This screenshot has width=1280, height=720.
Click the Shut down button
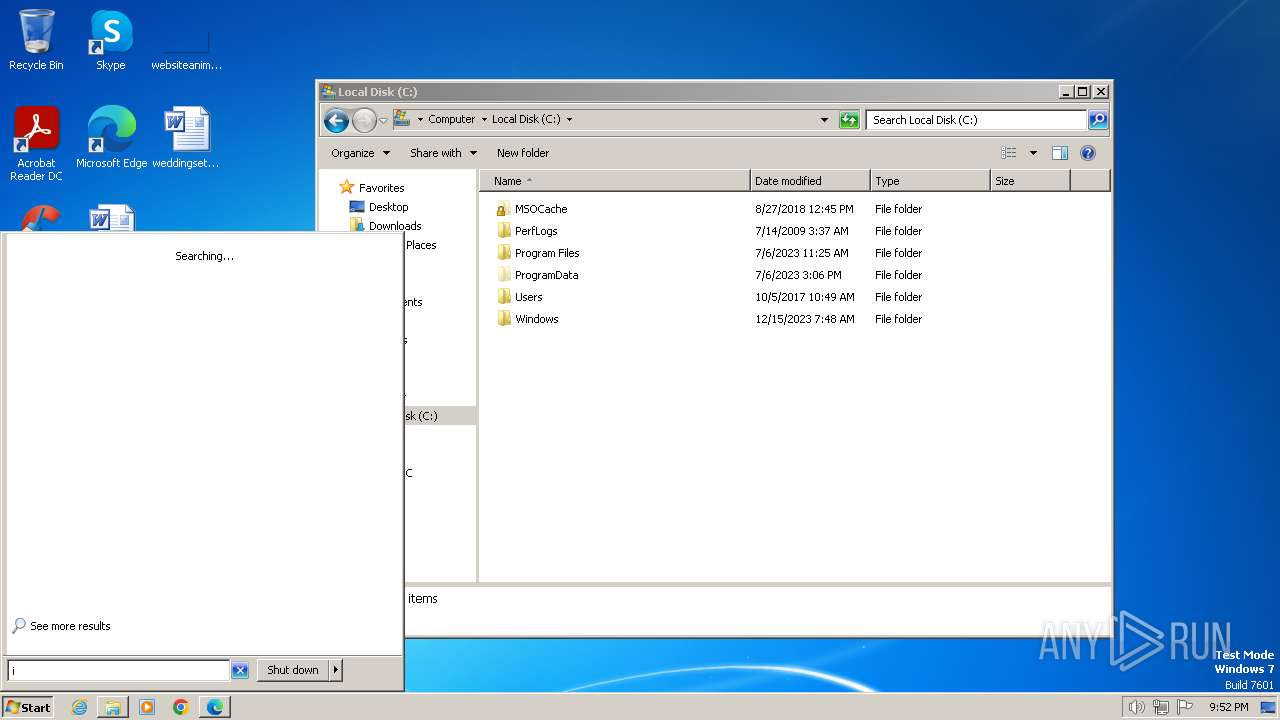click(x=293, y=670)
